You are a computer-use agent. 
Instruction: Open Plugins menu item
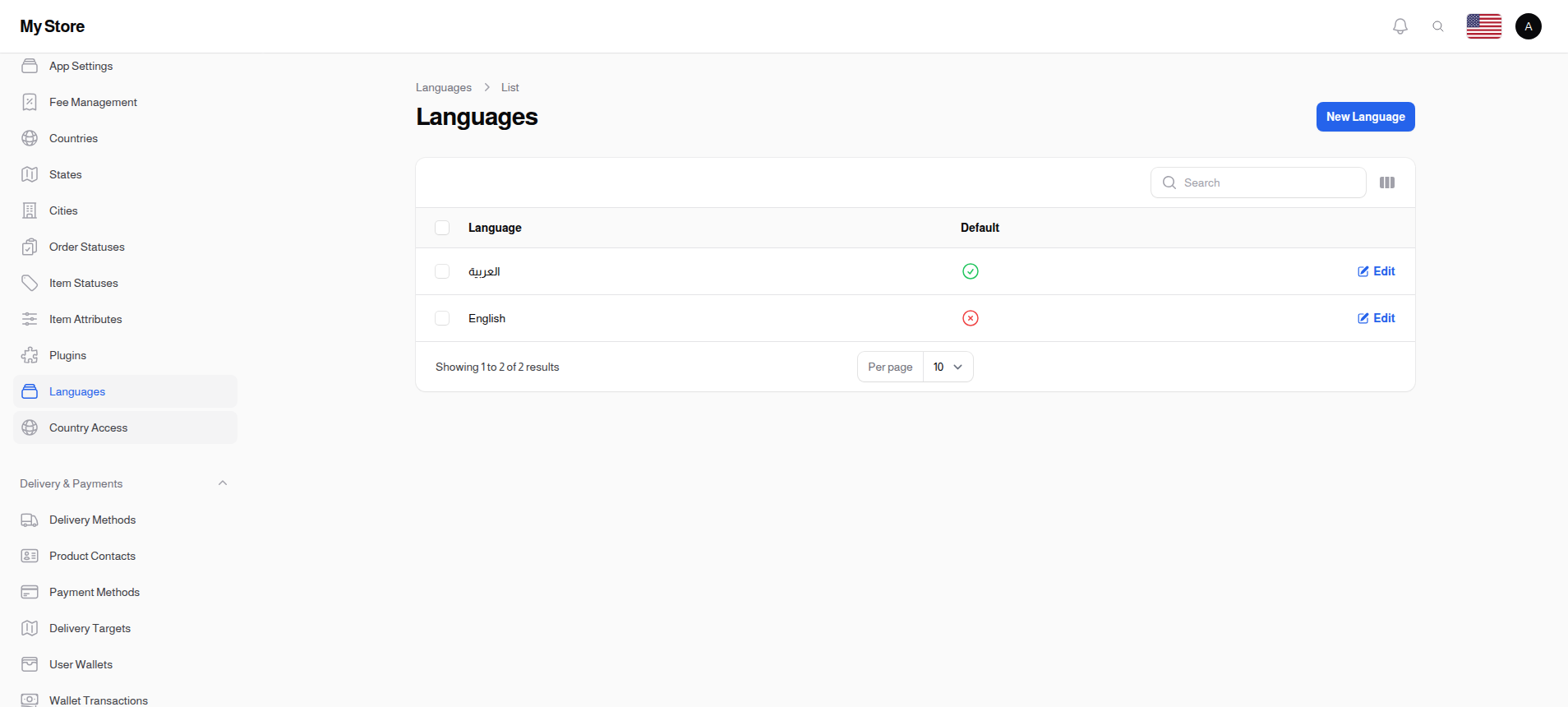(125, 355)
